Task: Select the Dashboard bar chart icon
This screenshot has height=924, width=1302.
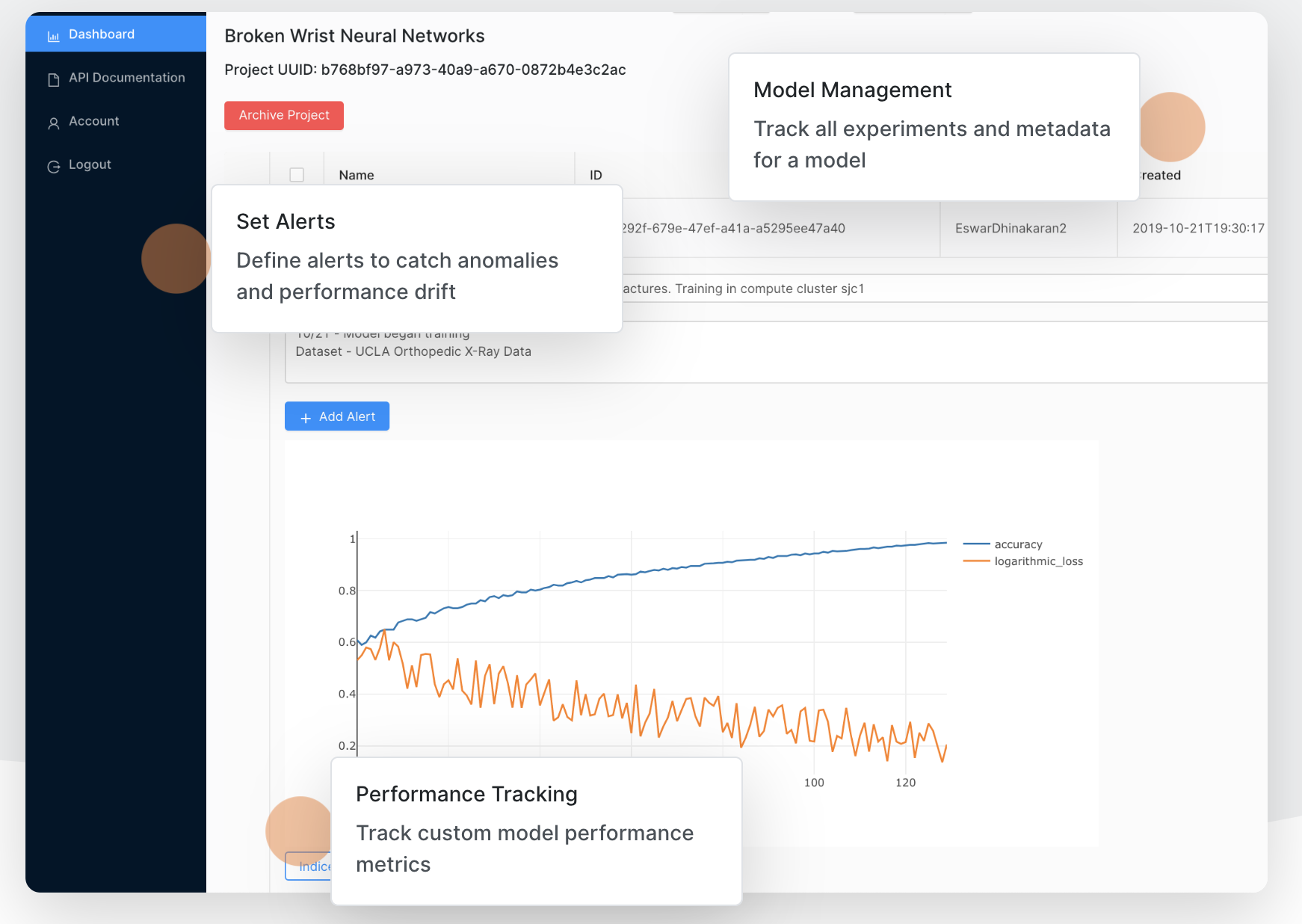Action: (x=53, y=34)
